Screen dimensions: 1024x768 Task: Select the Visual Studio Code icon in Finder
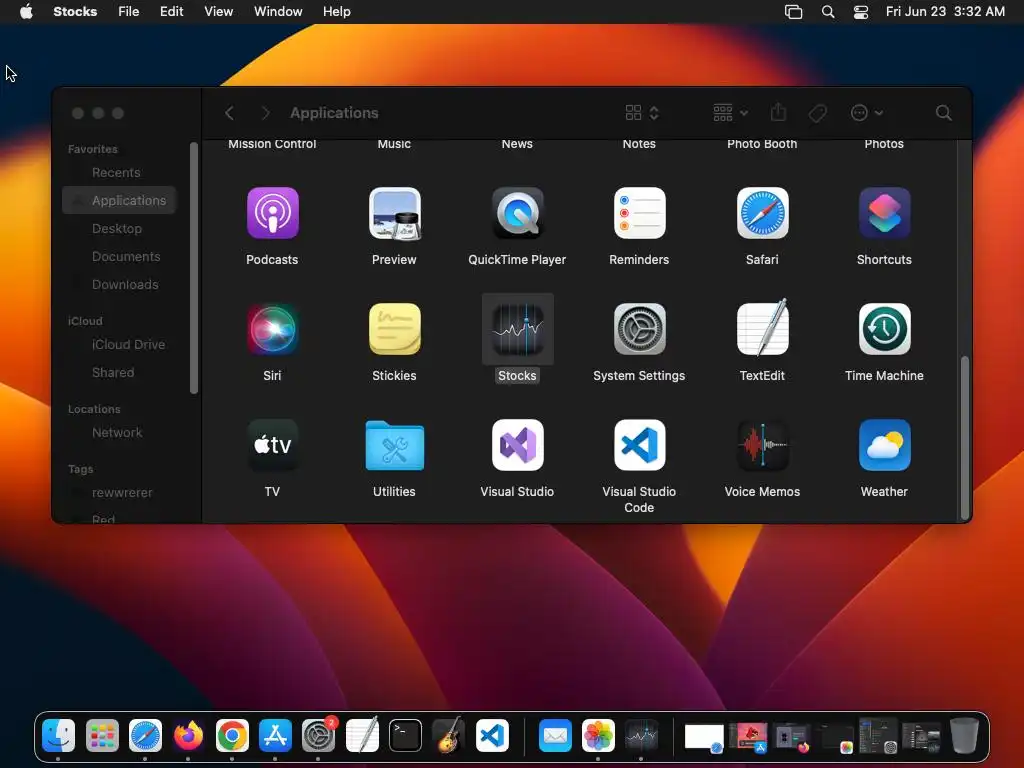coord(639,445)
